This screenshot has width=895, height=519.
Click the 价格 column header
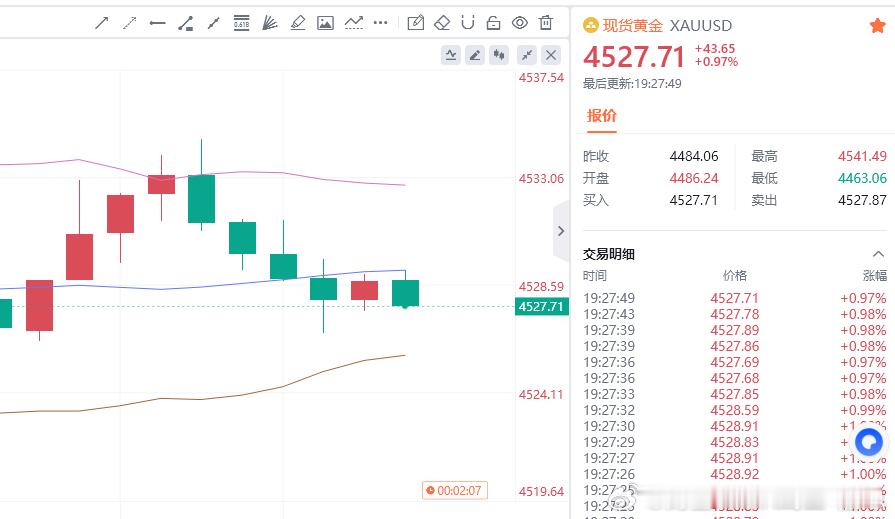[735, 276]
